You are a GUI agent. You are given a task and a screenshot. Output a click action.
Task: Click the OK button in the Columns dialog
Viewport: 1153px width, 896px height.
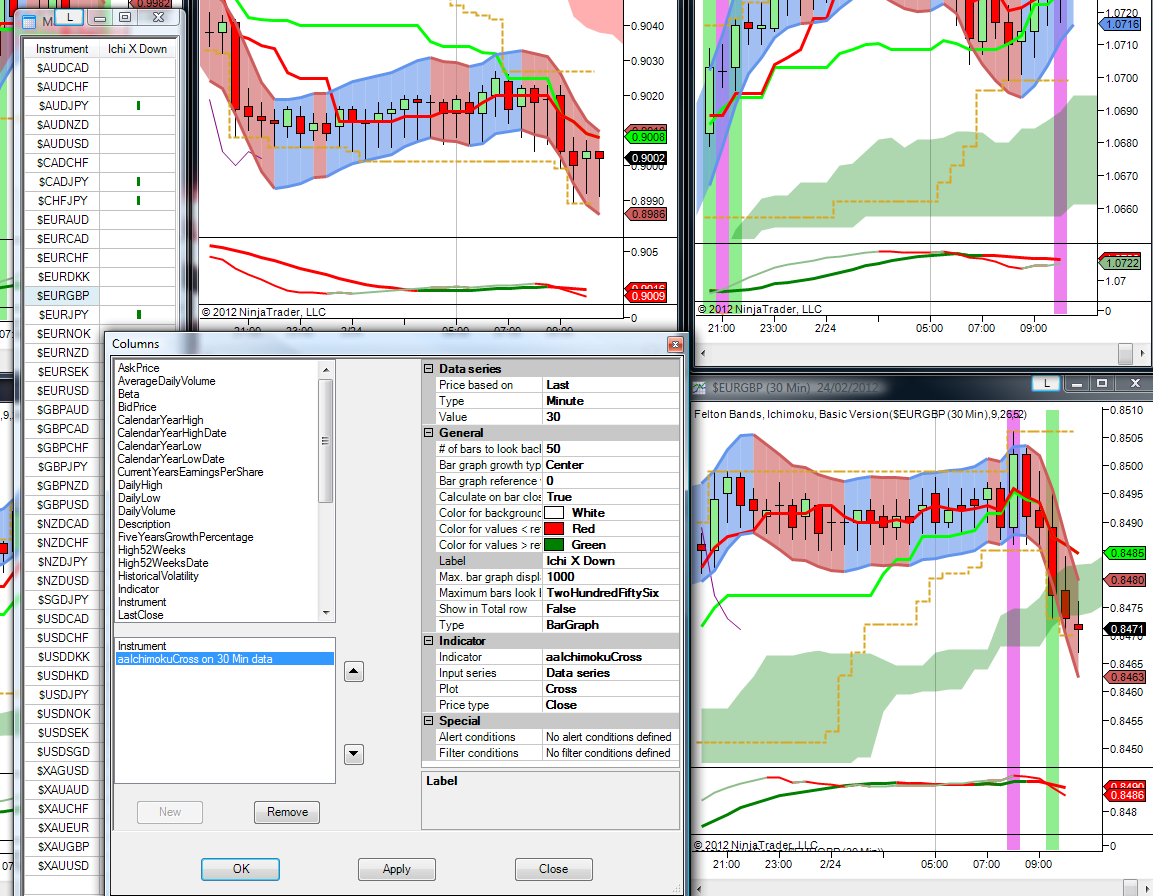(x=240, y=869)
